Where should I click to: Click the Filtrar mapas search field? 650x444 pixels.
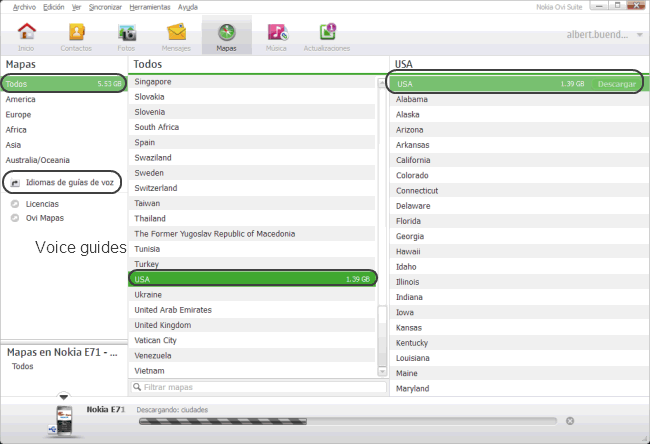coord(258,386)
